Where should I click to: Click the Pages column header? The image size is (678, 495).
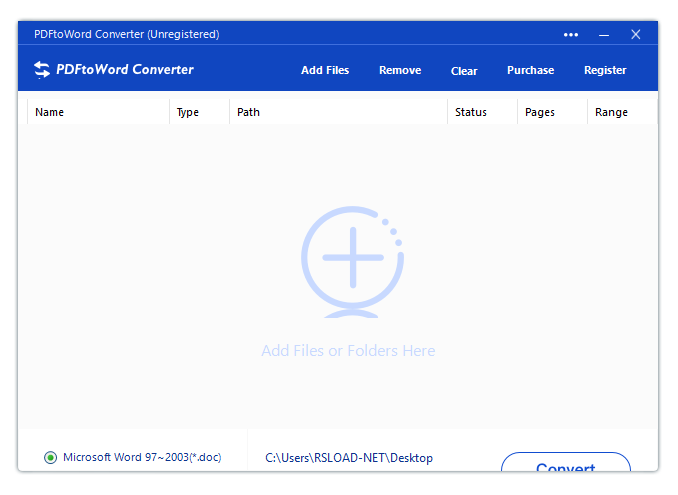click(x=553, y=112)
